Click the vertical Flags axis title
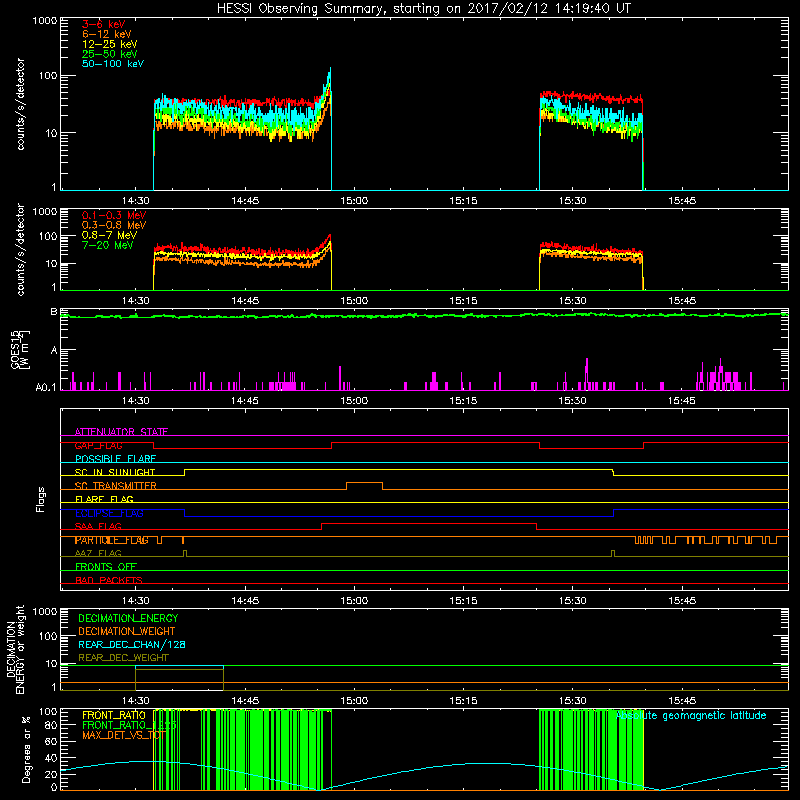Image resolution: width=800 pixels, height=800 pixels. click(41, 499)
